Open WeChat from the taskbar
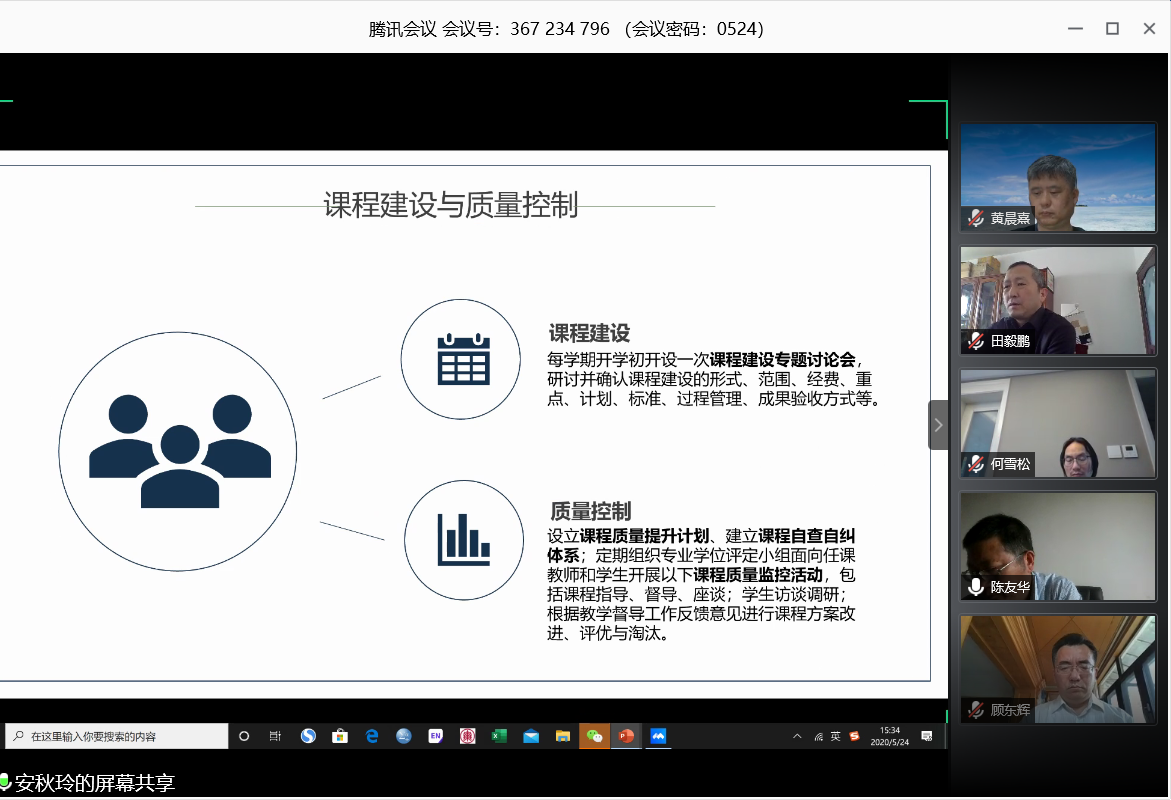1171x800 pixels. tap(594, 736)
